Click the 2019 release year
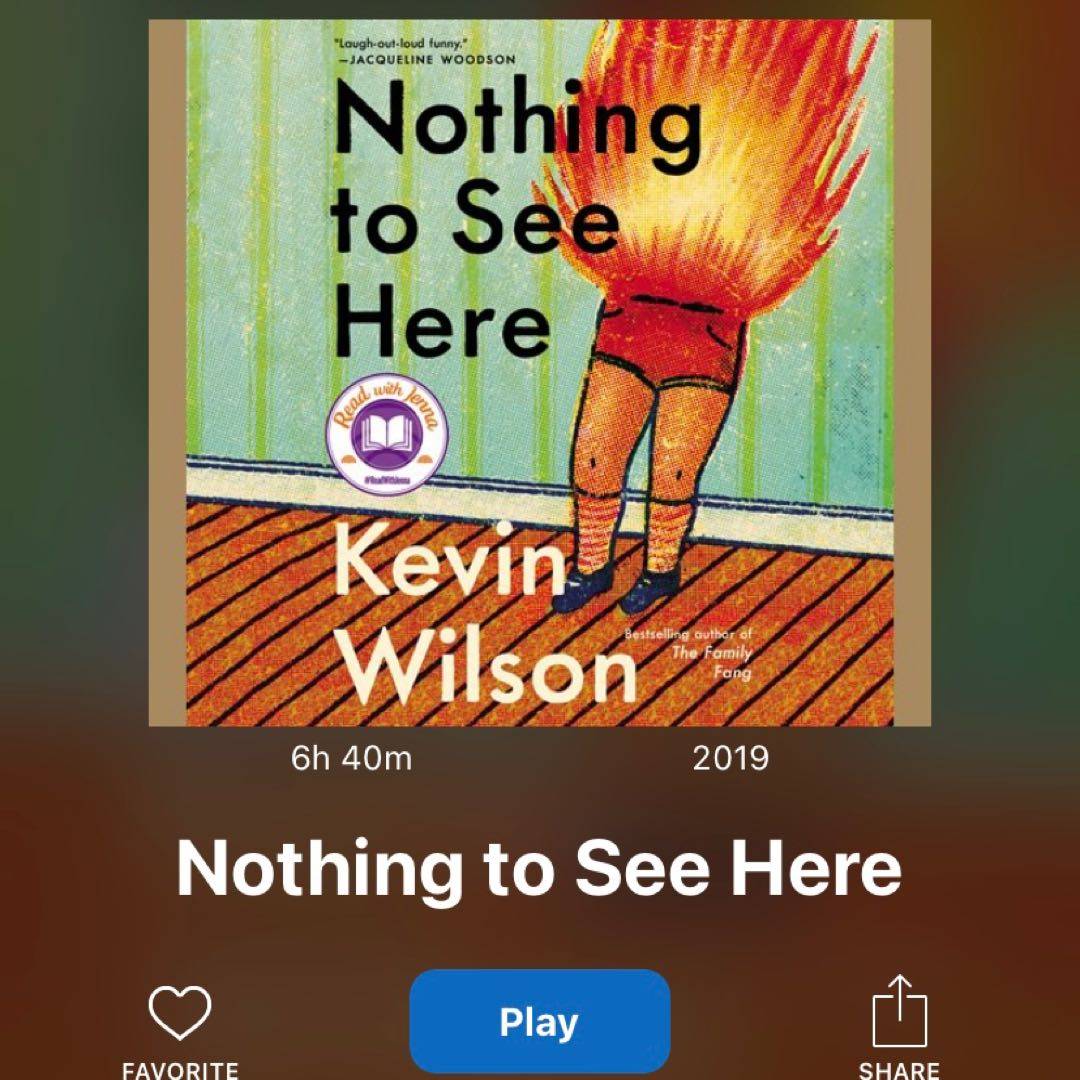 tap(731, 758)
